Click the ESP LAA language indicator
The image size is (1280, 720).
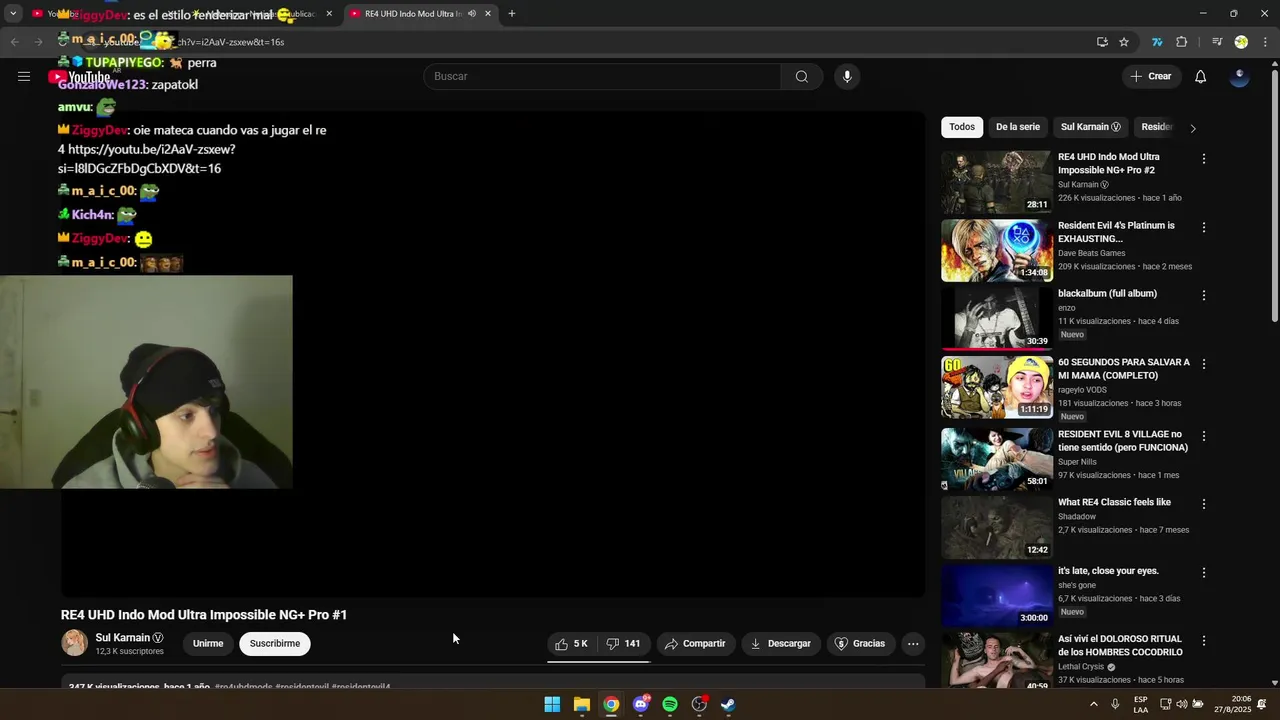click(x=1141, y=705)
